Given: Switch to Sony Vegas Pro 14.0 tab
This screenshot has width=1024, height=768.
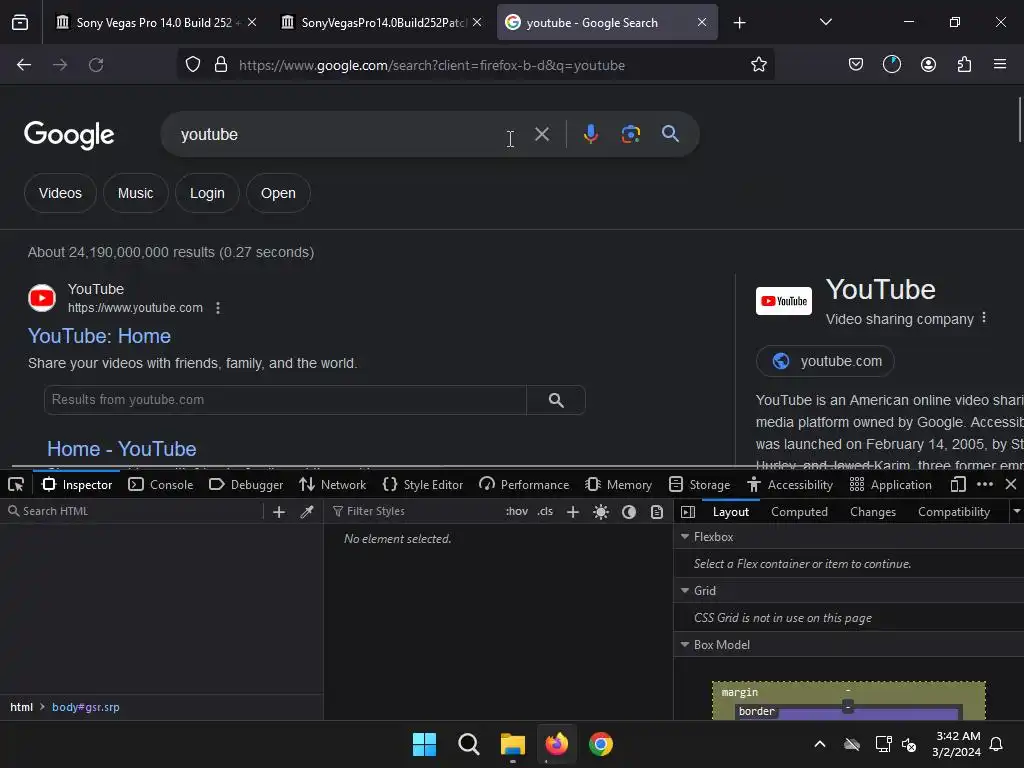Looking at the screenshot, I should click(155, 23).
